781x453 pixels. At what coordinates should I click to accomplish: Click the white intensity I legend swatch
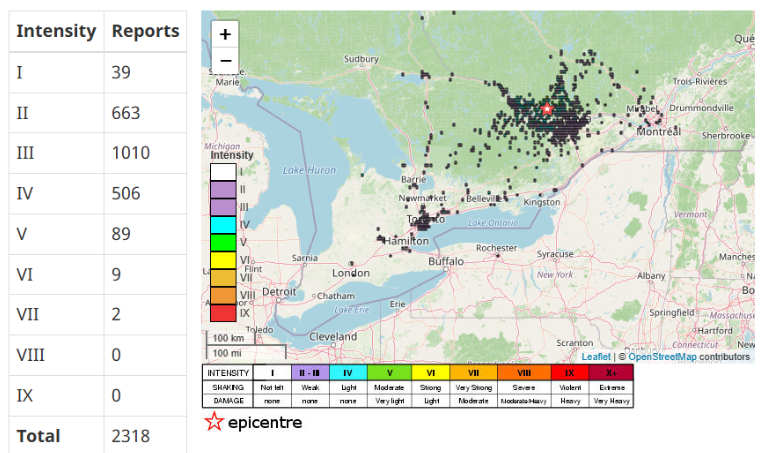222,172
